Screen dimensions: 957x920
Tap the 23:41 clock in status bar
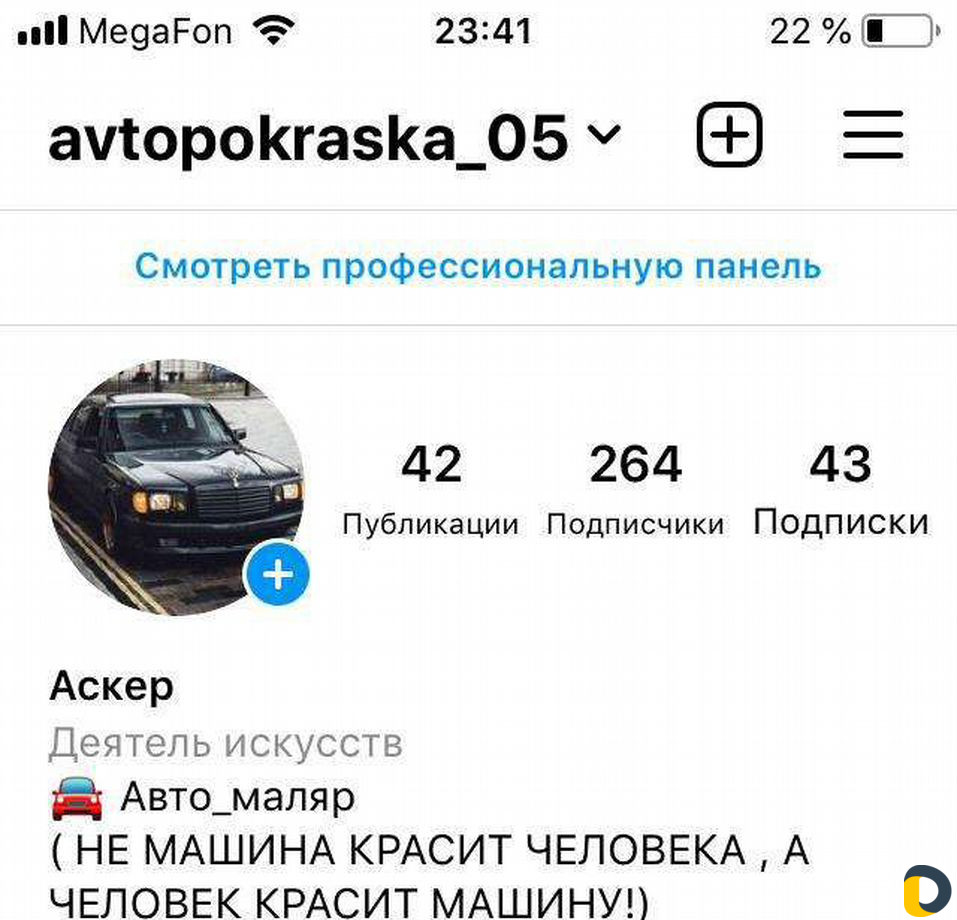(483, 31)
